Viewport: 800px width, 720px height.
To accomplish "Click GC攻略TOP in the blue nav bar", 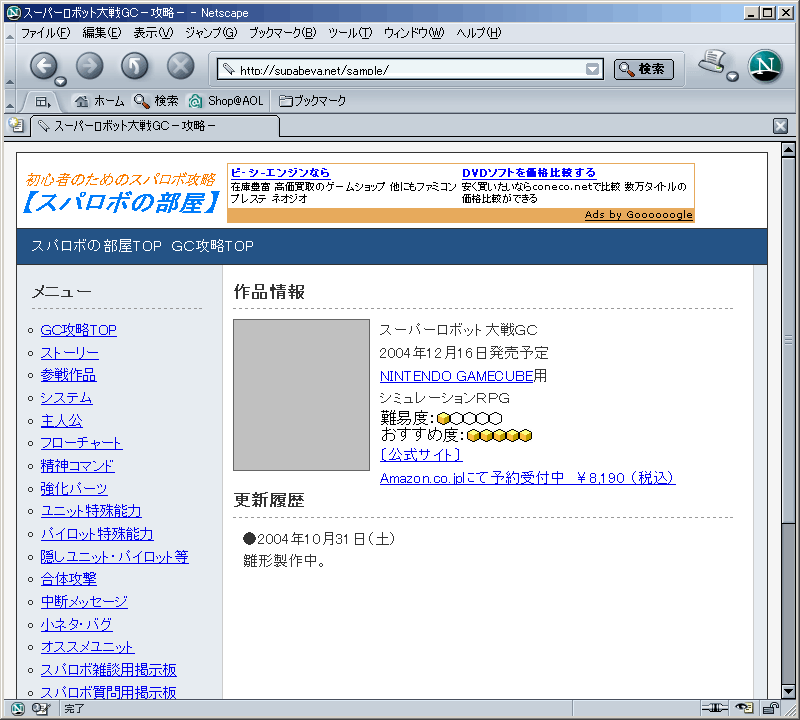I will [x=212, y=246].
